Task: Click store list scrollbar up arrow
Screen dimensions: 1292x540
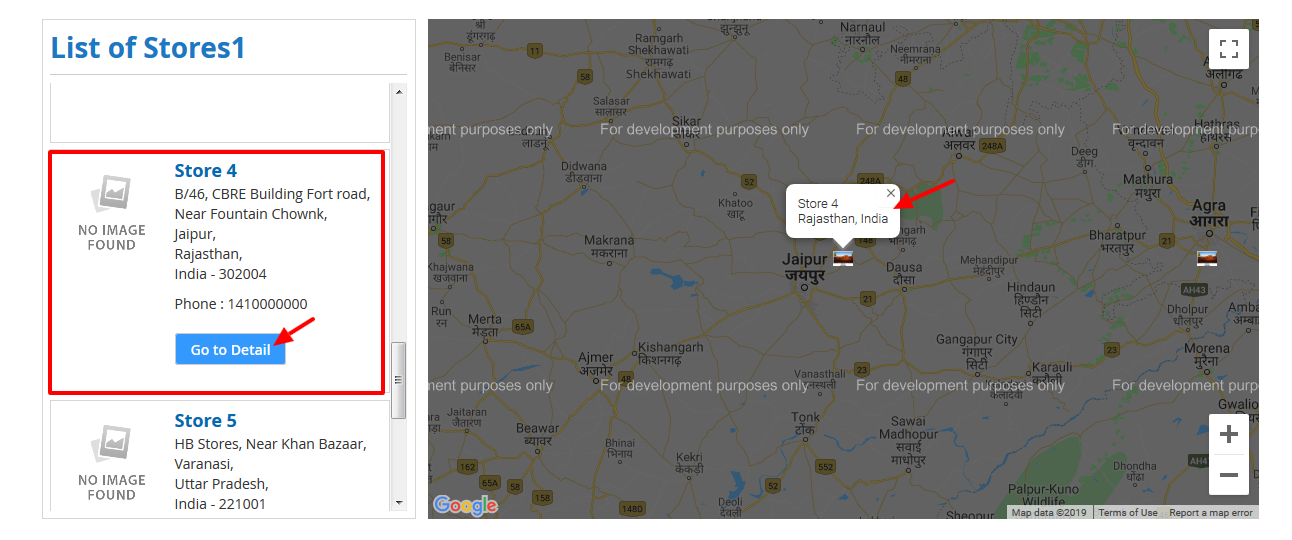Action: coord(399,92)
